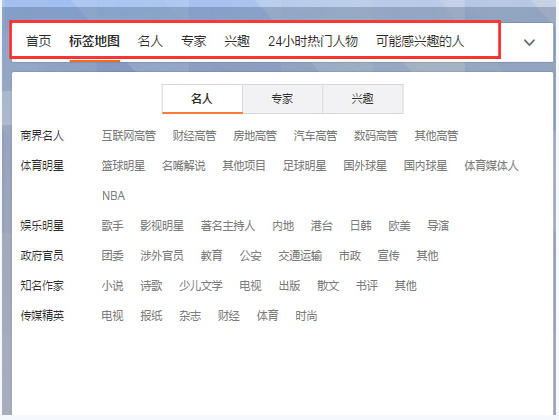Select the 名人 category tab button
The image size is (559, 420).
(202, 99)
